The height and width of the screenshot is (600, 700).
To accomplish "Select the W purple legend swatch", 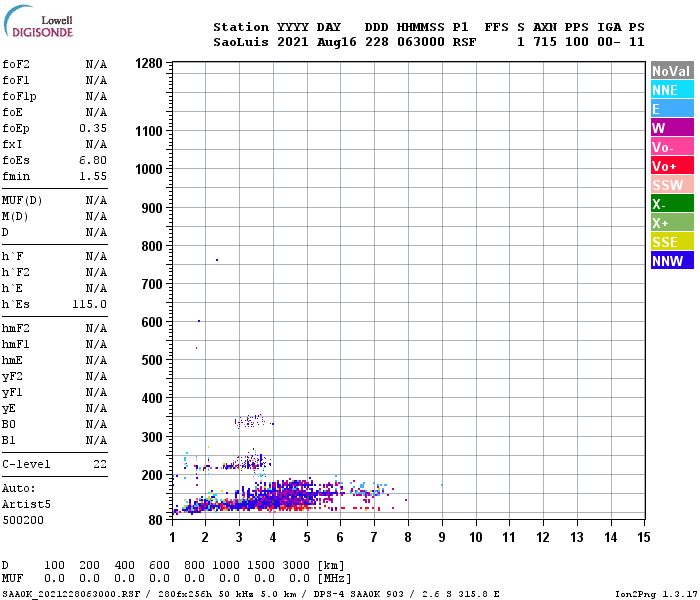I will click(672, 128).
